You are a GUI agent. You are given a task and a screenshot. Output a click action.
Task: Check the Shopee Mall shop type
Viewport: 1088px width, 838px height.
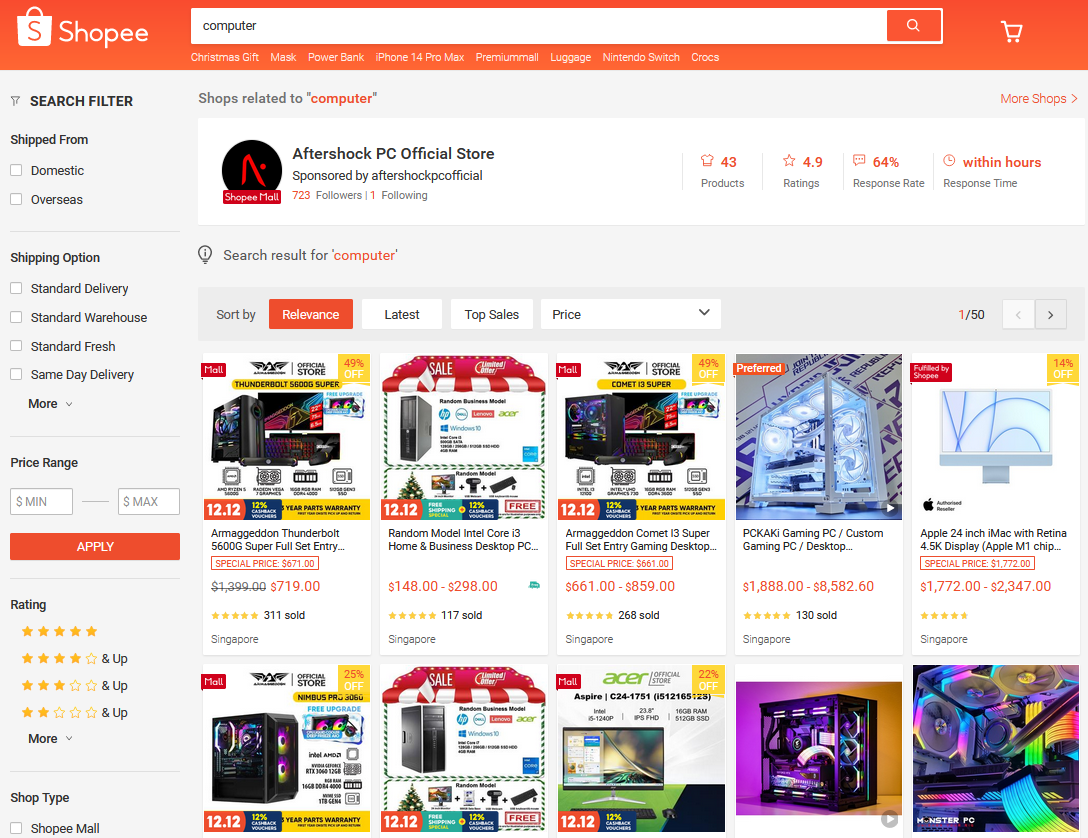(17, 828)
